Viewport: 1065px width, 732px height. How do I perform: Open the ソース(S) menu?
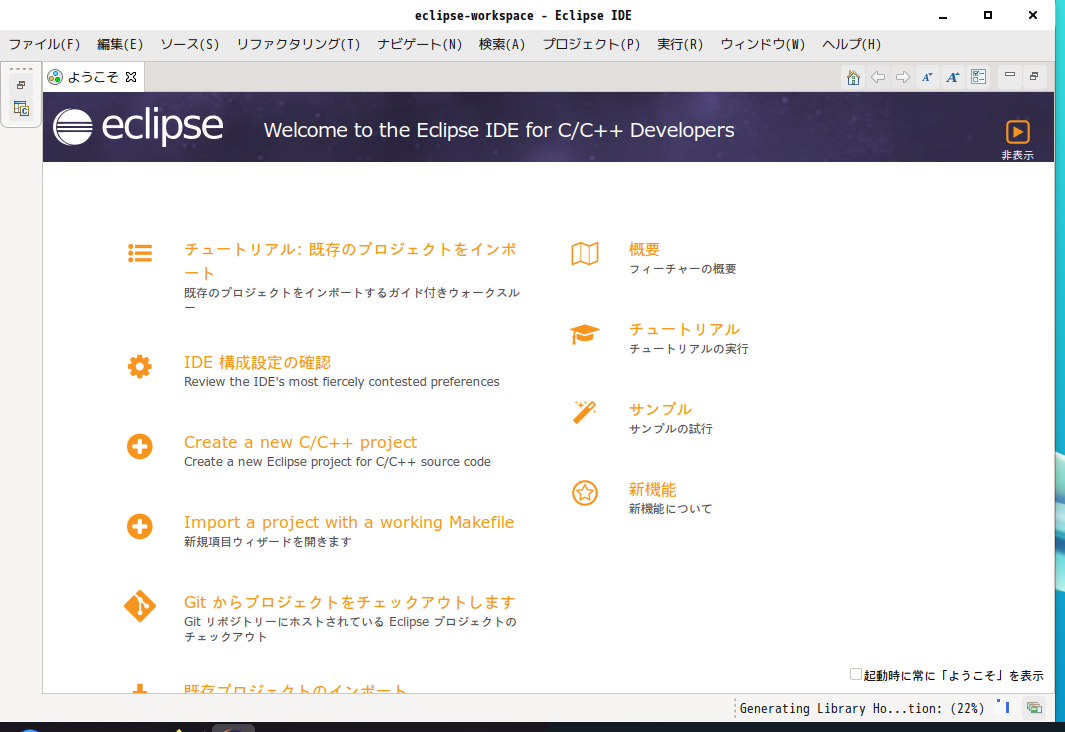point(189,45)
